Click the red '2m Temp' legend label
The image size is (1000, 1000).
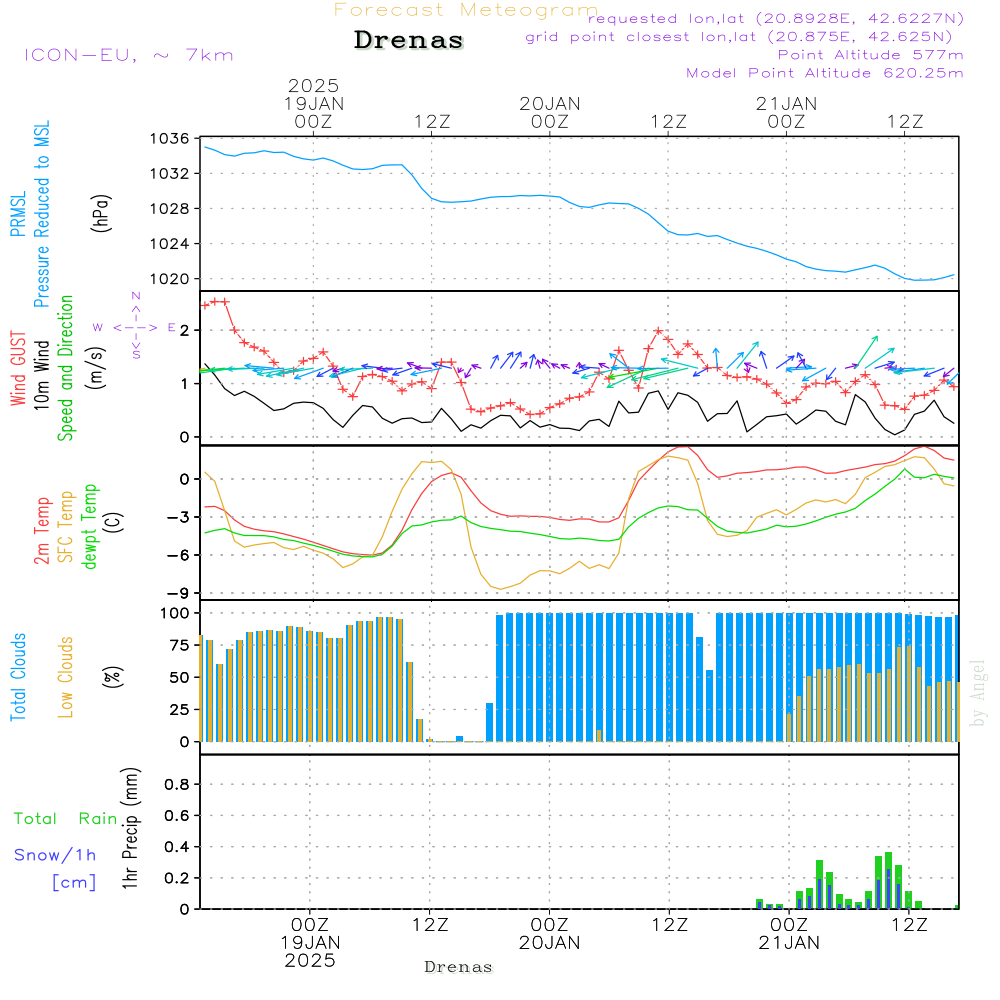(42, 531)
